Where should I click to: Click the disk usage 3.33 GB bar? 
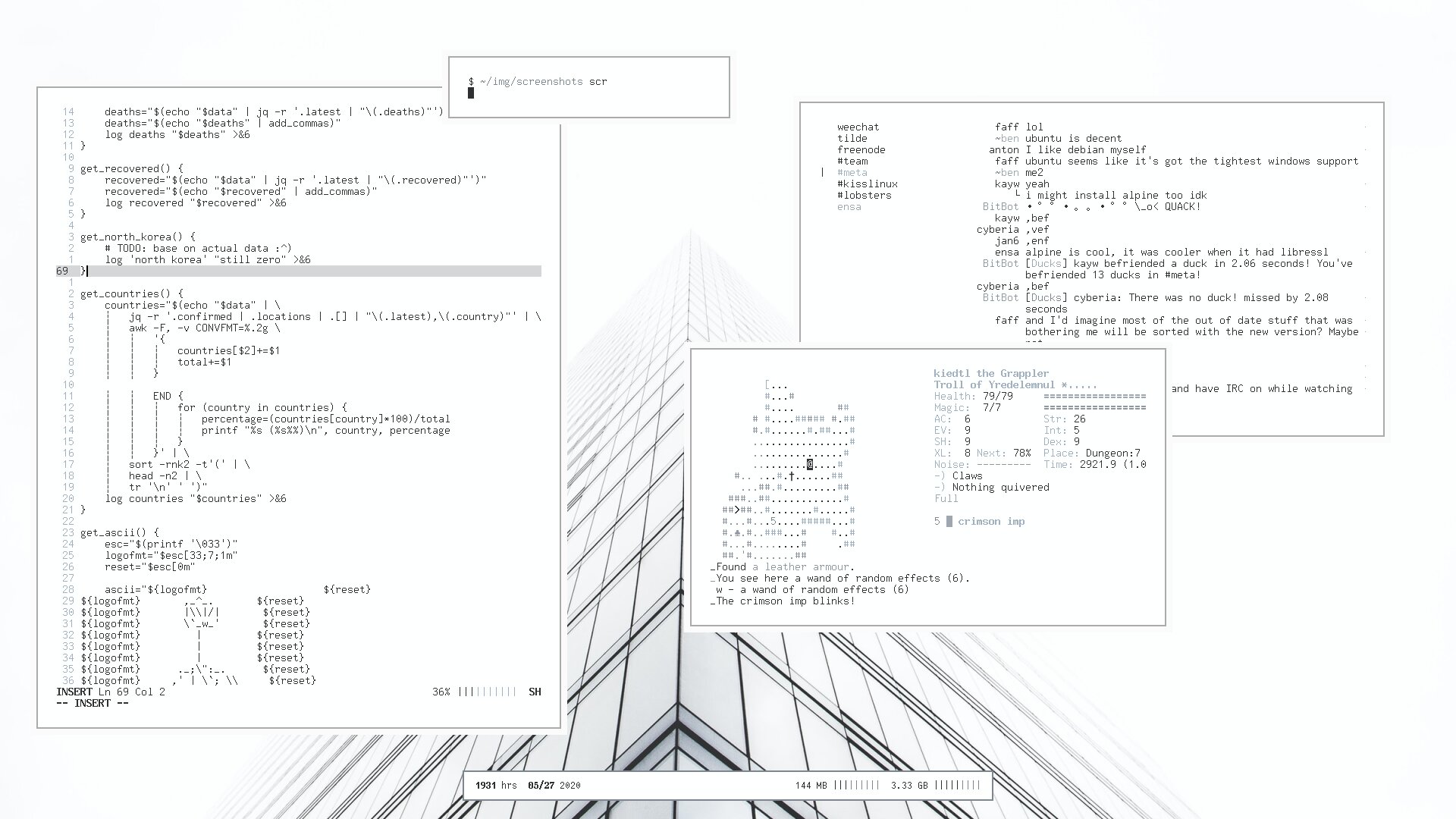click(x=957, y=785)
